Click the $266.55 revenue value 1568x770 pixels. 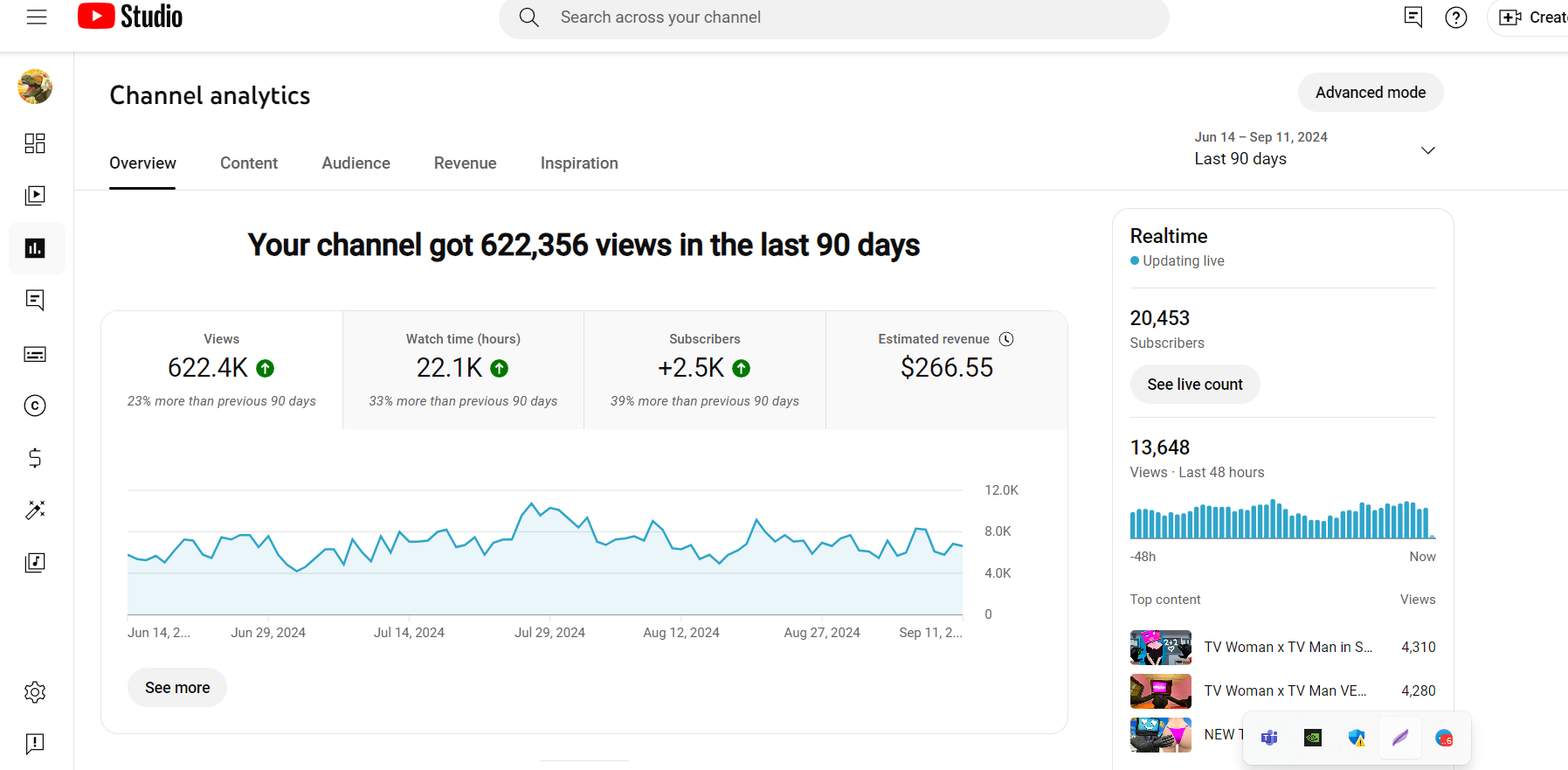tap(947, 368)
